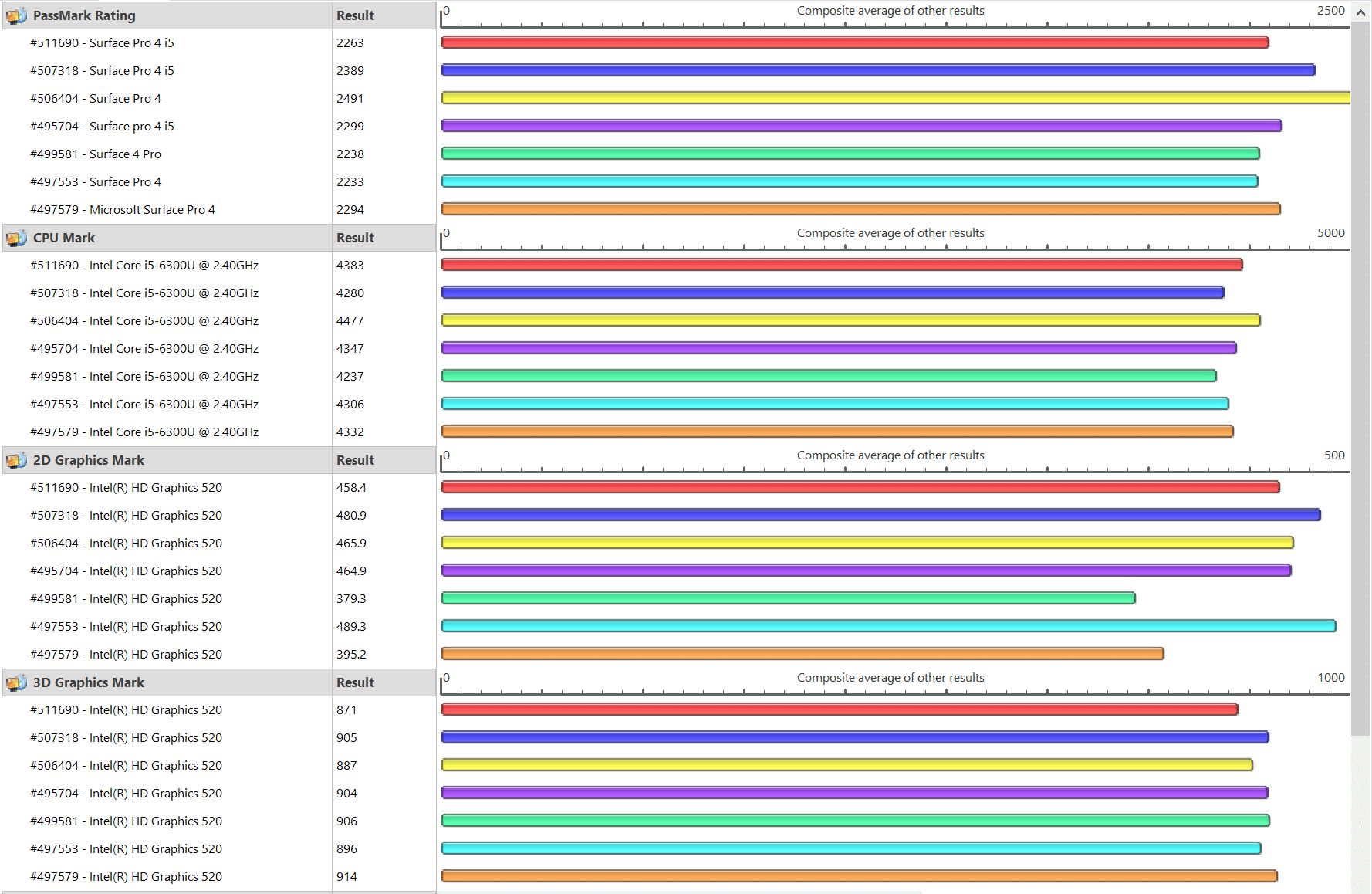Click the Result column header of CPU Mark
Screen dimensions: 1372x894
[355, 238]
